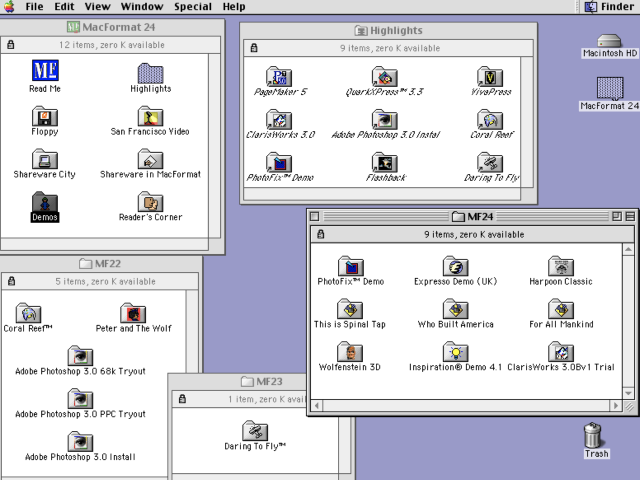Viewport: 640px width, 480px height.
Task: Open the Edit menu
Action: point(64,7)
